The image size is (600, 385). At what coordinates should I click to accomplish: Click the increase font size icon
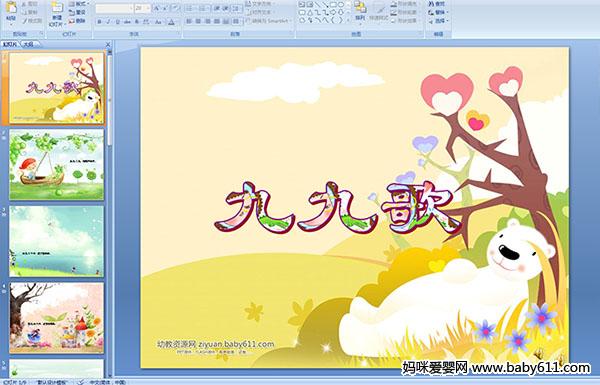pyautogui.click(x=157, y=8)
